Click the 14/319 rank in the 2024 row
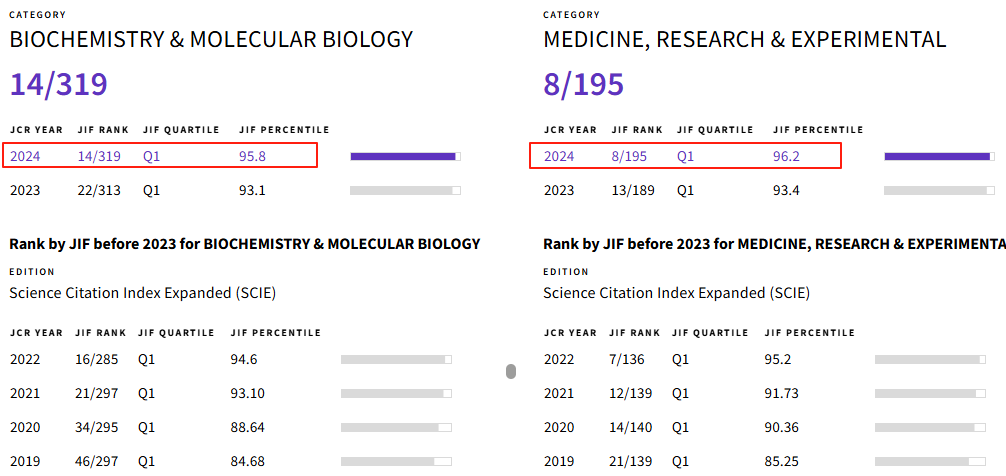The width and height of the screenshot is (1006, 476). click(x=99, y=156)
